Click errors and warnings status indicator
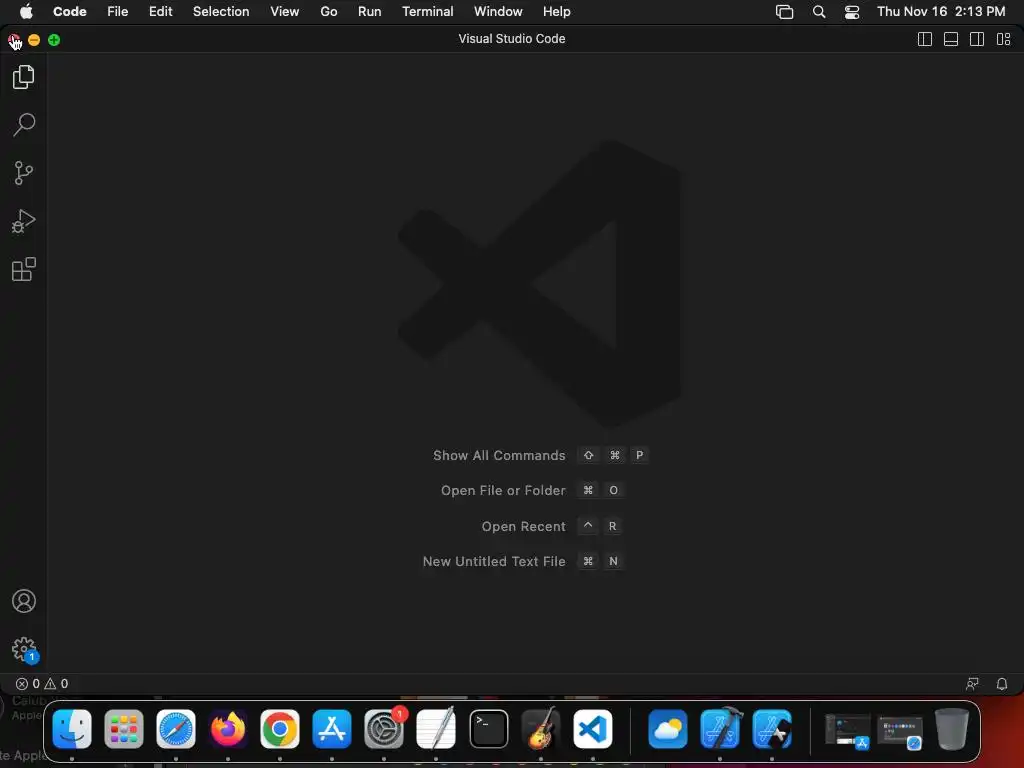 click(42, 684)
